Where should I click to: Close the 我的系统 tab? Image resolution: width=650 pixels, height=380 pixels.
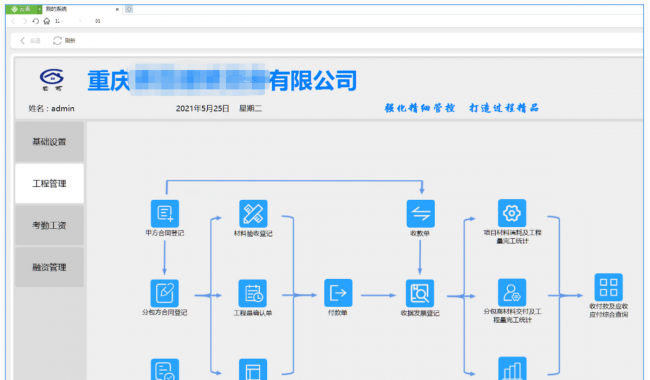click(x=117, y=9)
